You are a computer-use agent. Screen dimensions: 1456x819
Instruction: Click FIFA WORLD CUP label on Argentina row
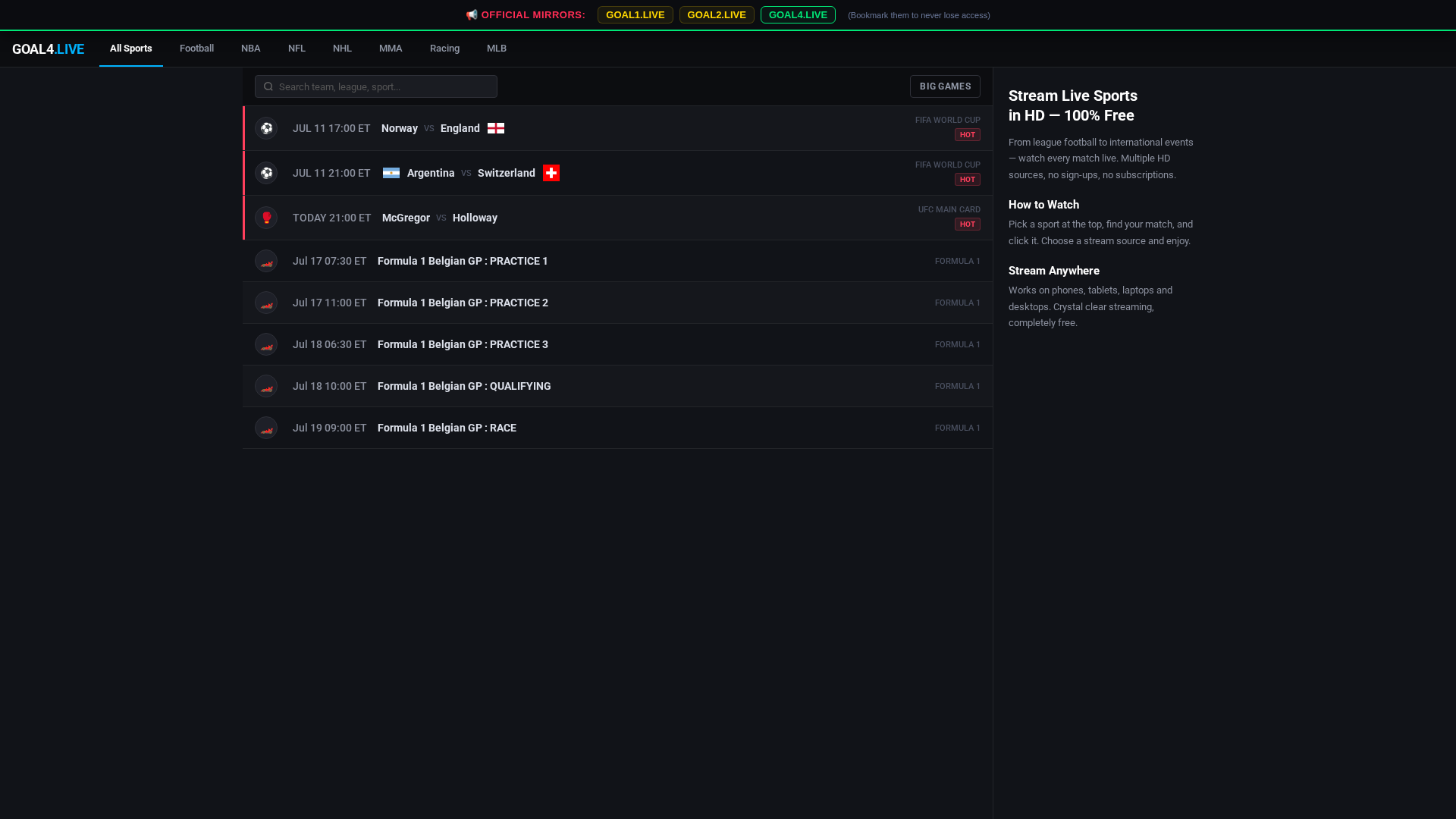(948, 165)
